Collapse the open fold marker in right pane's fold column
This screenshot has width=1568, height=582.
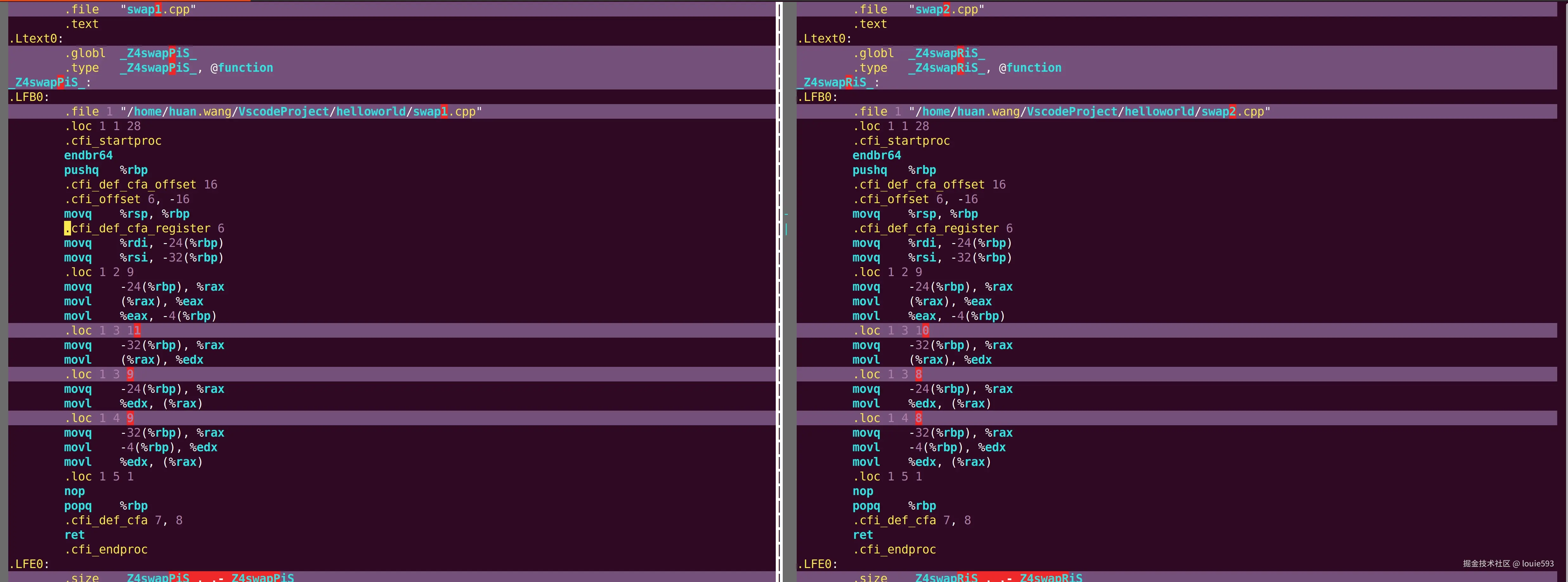786,214
